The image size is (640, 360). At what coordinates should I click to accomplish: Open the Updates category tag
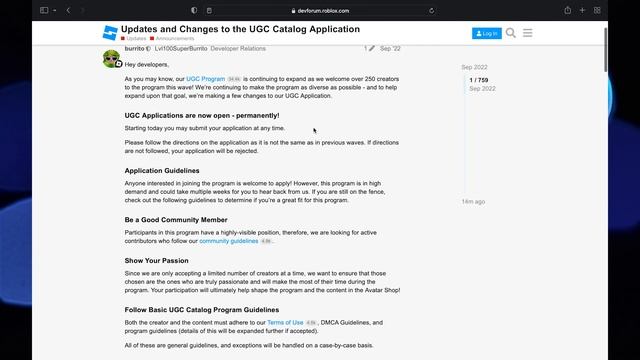133,38
